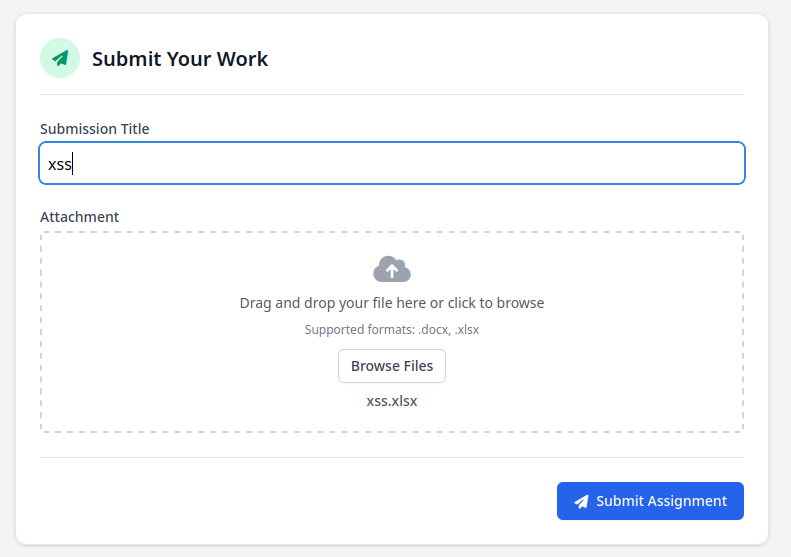This screenshot has height=557, width=791.
Task: Click the "Submission Title" label
Action: [95, 129]
